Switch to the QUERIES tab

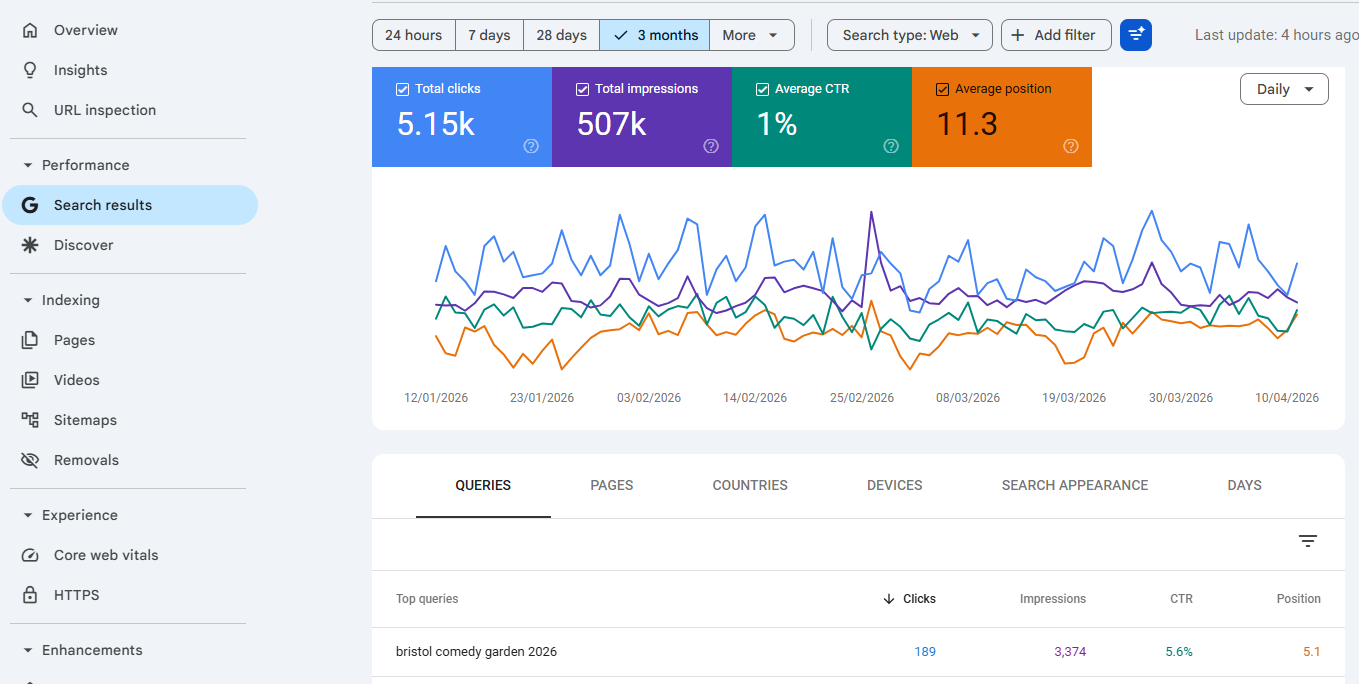click(483, 485)
